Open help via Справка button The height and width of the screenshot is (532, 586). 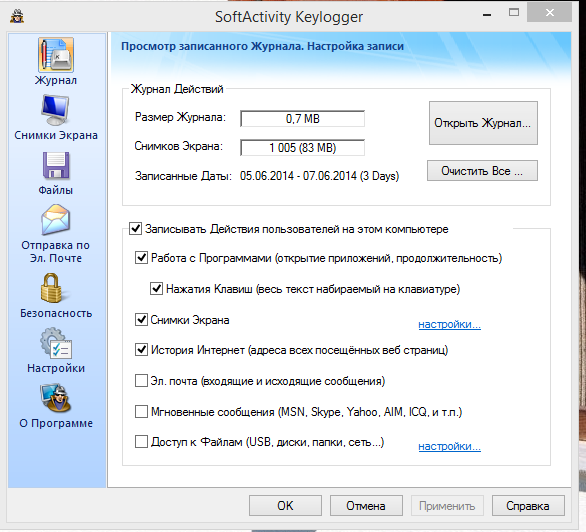click(528, 505)
